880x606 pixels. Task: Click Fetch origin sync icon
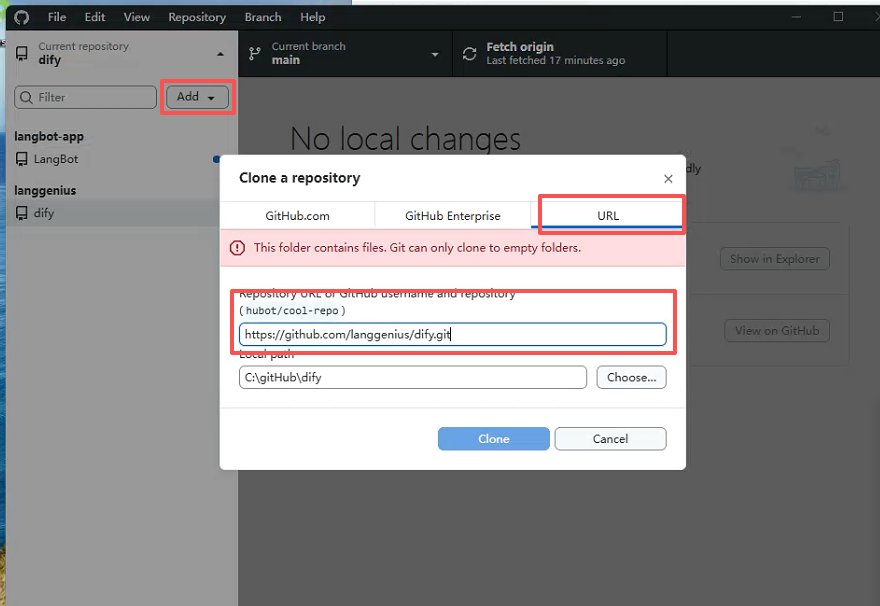[x=469, y=54]
